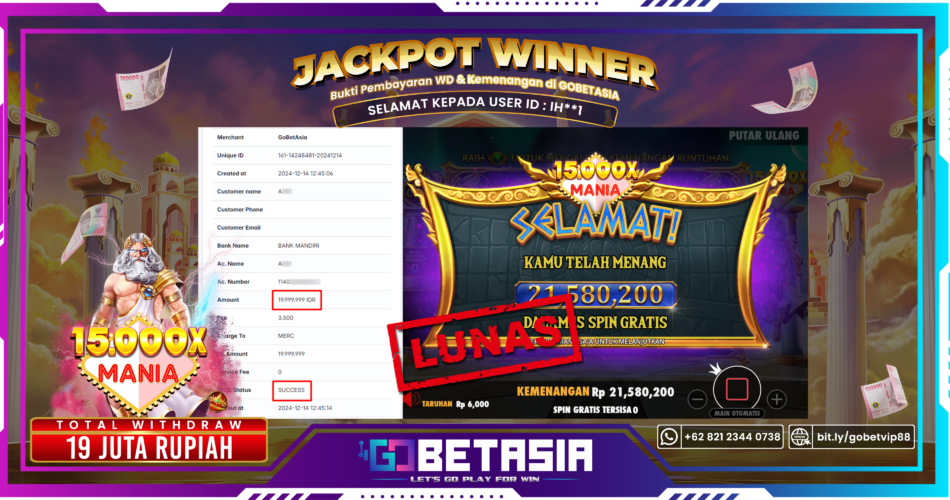Open the bit.ly/gobetvip88 link
This screenshot has height=500, width=950.
point(863,436)
